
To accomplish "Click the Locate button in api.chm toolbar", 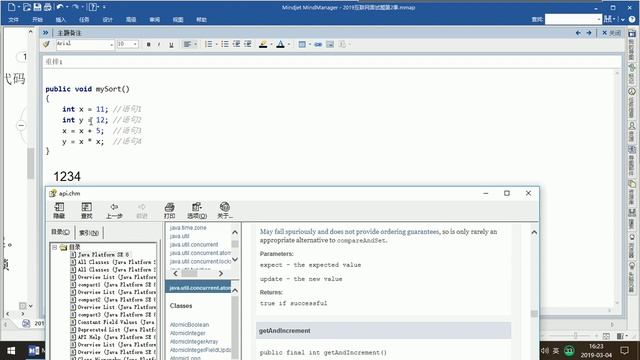I will point(87,211).
